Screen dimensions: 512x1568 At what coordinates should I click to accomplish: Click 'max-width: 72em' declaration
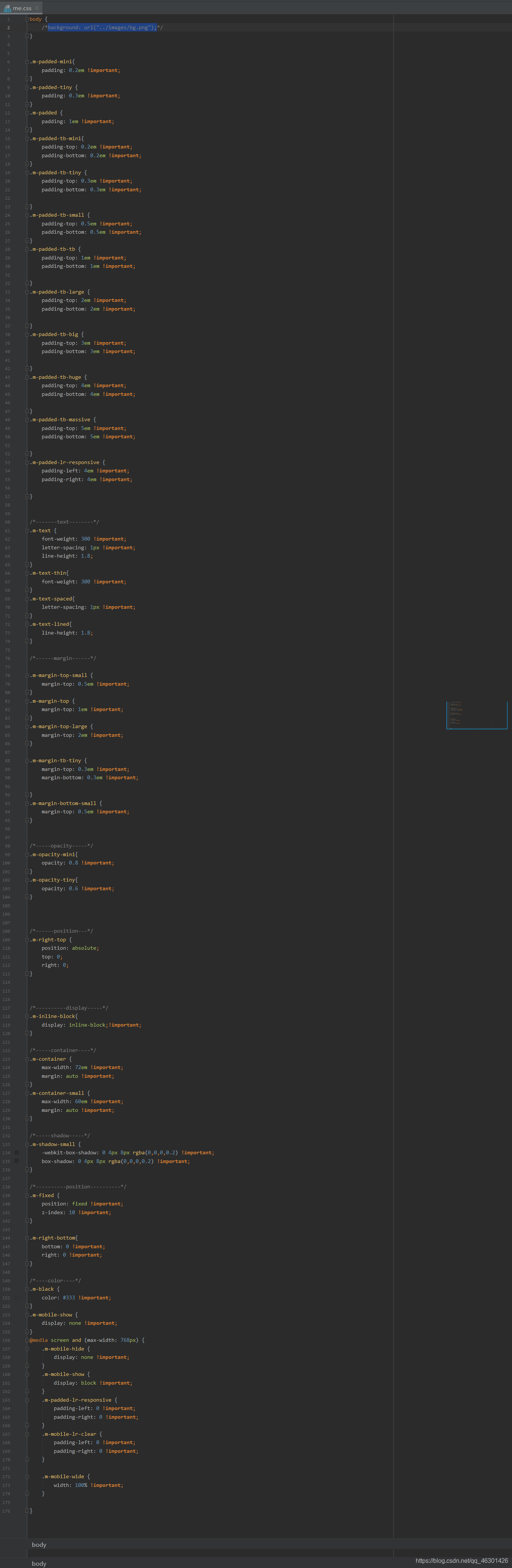point(64,1067)
